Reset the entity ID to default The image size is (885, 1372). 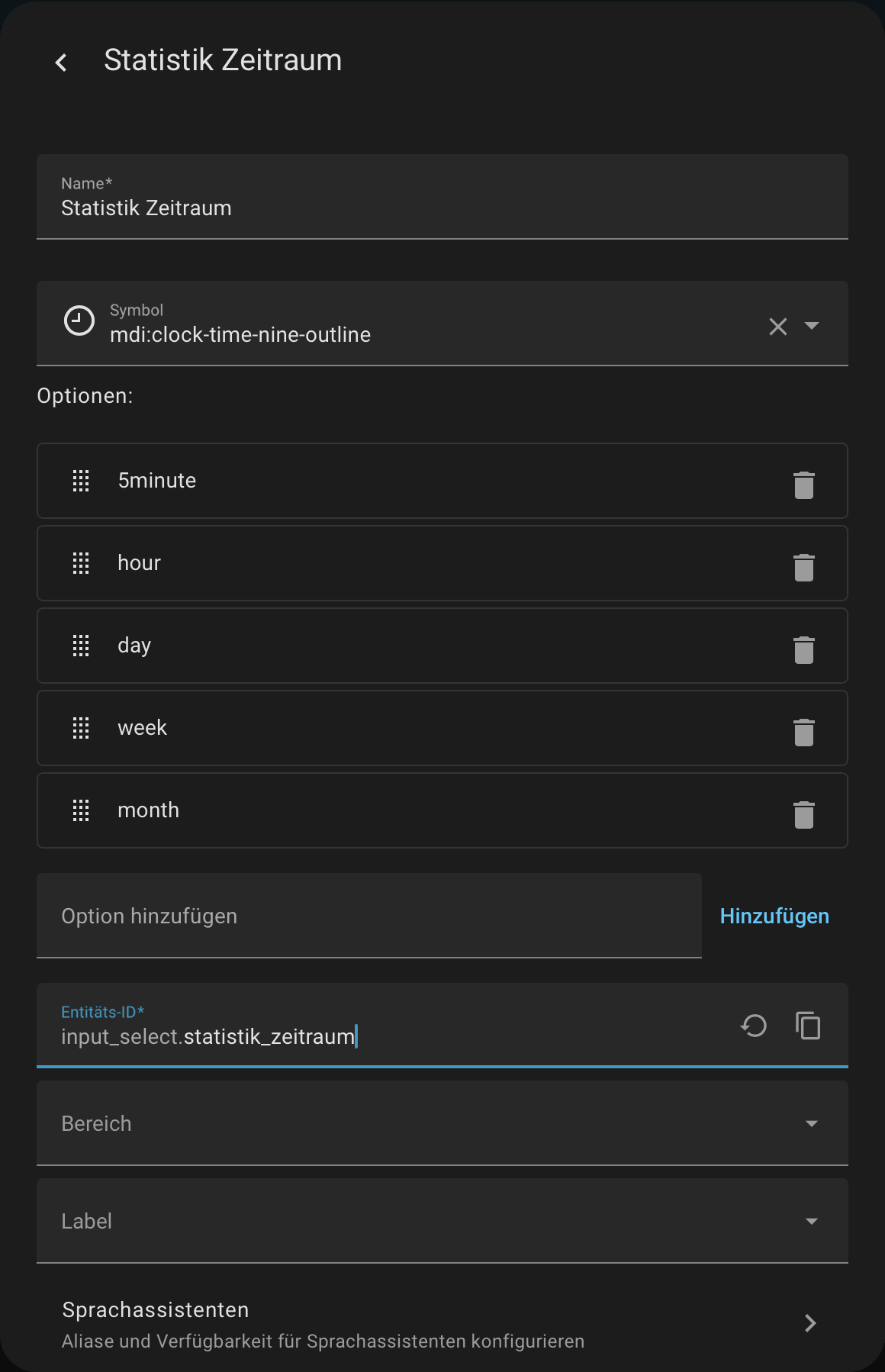coord(754,1026)
